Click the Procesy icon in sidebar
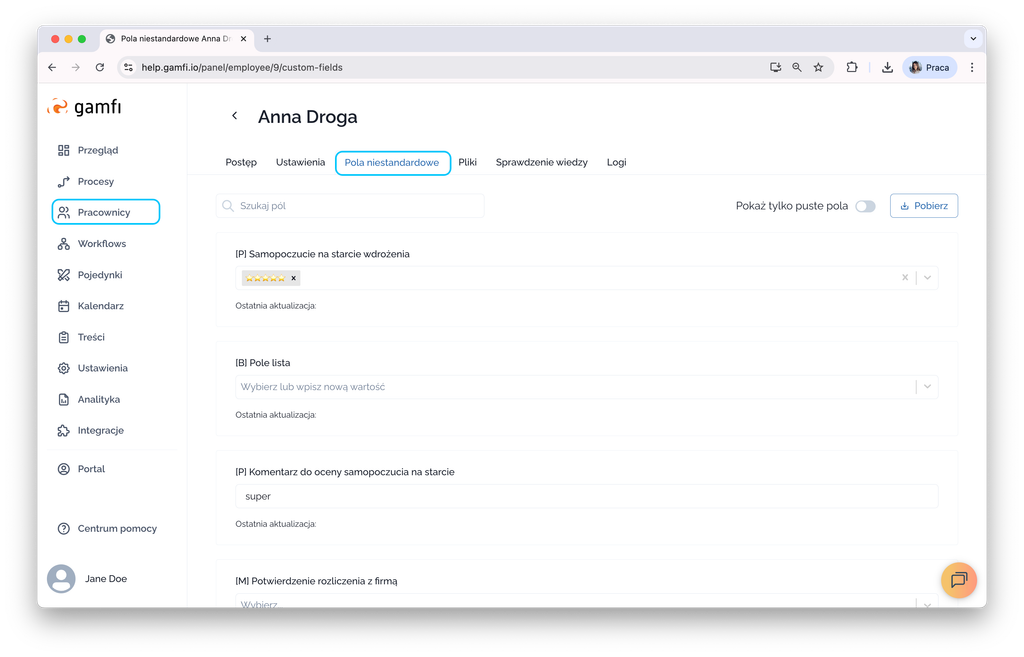The height and width of the screenshot is (657, 1024). click(64, 182)
